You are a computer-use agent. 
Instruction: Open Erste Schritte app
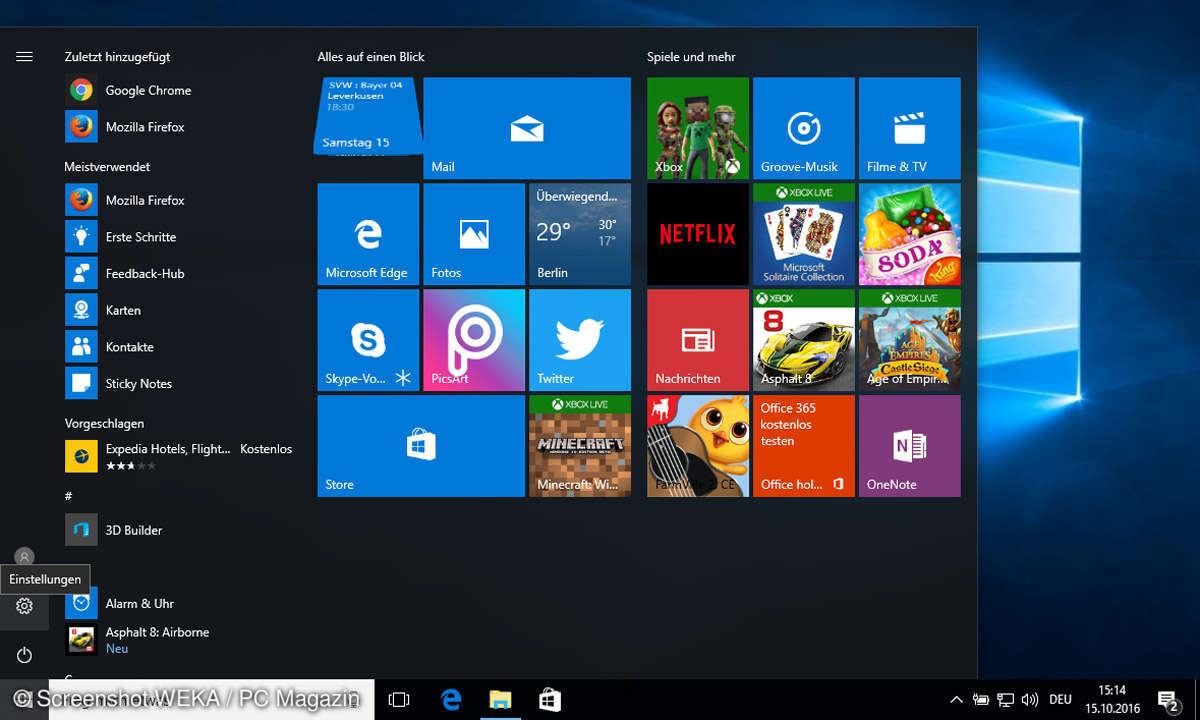tap(180, 237)
